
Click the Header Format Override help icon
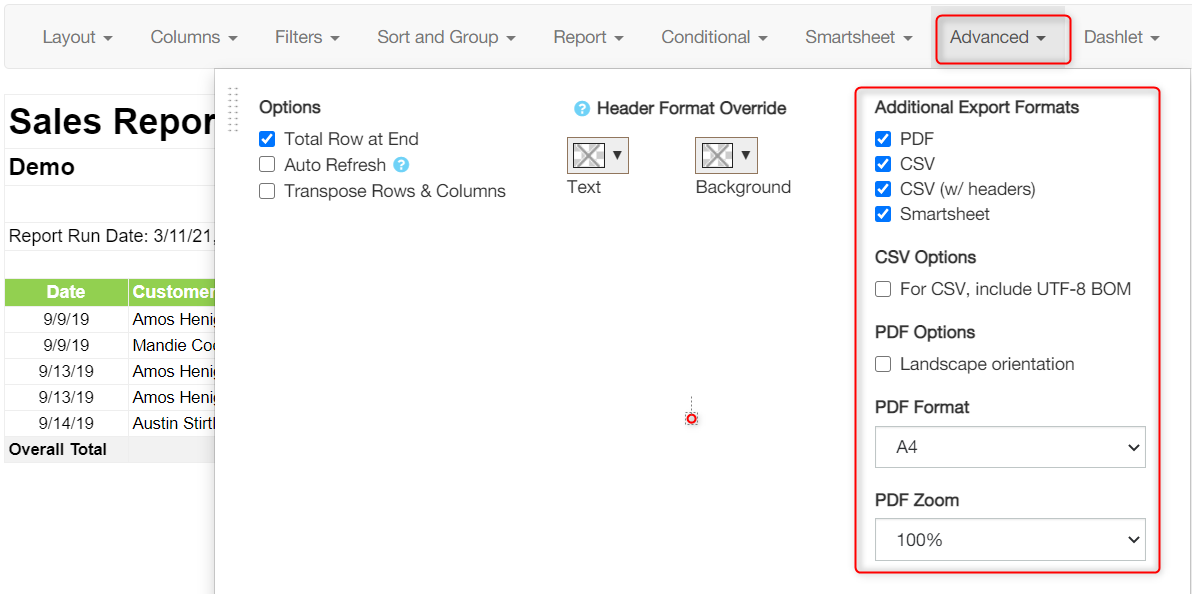point(582,109)
